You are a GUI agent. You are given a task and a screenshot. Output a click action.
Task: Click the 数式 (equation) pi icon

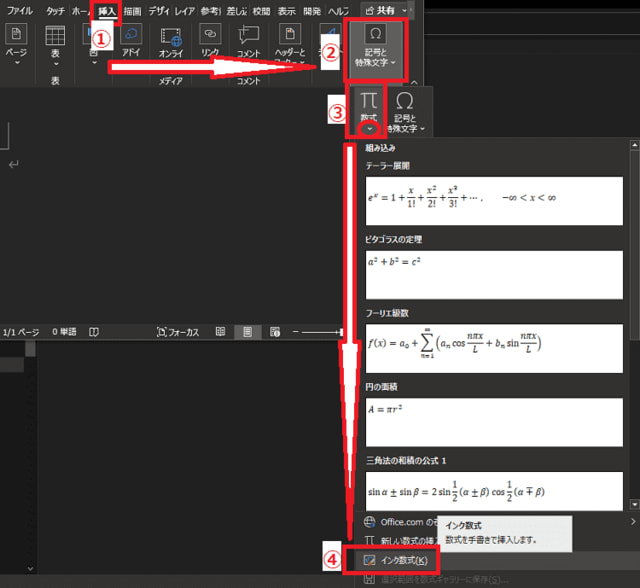pyautogui.click(x=369, y=101)
